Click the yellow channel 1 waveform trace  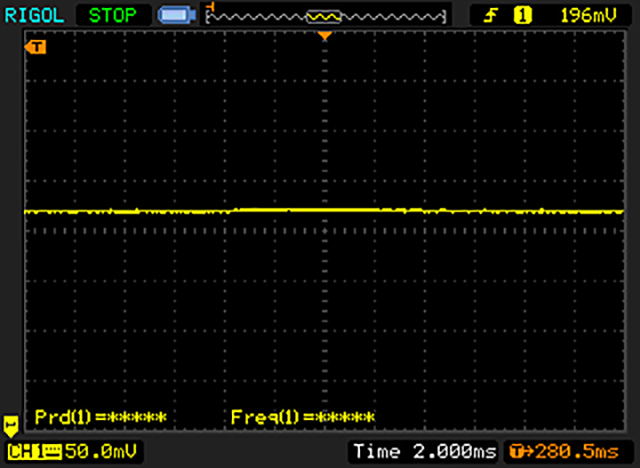pyautogui.click(x=324, y=211)
